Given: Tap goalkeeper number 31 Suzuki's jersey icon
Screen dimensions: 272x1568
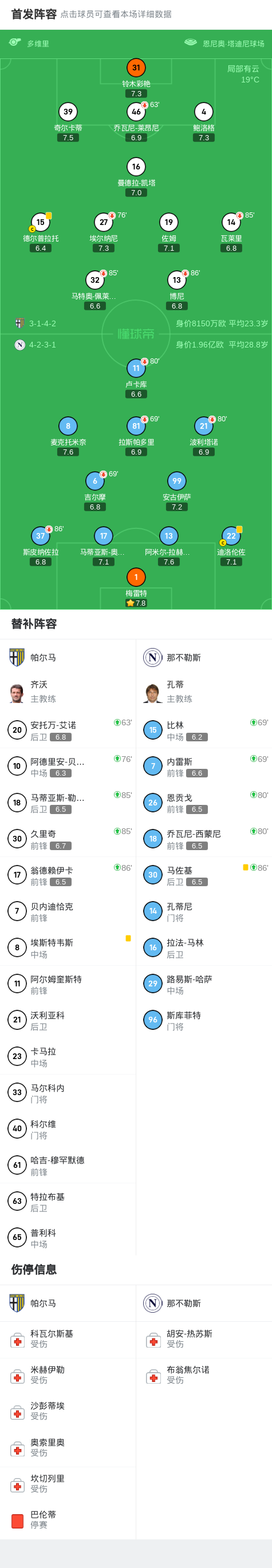Looking at the screenshot, I should (136, 68).
